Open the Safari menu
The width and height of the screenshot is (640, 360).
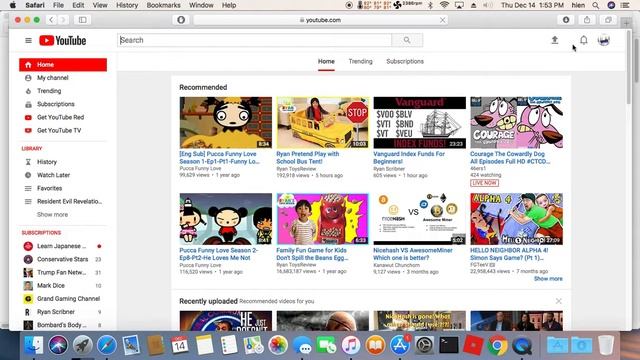[x=35, y=5]
